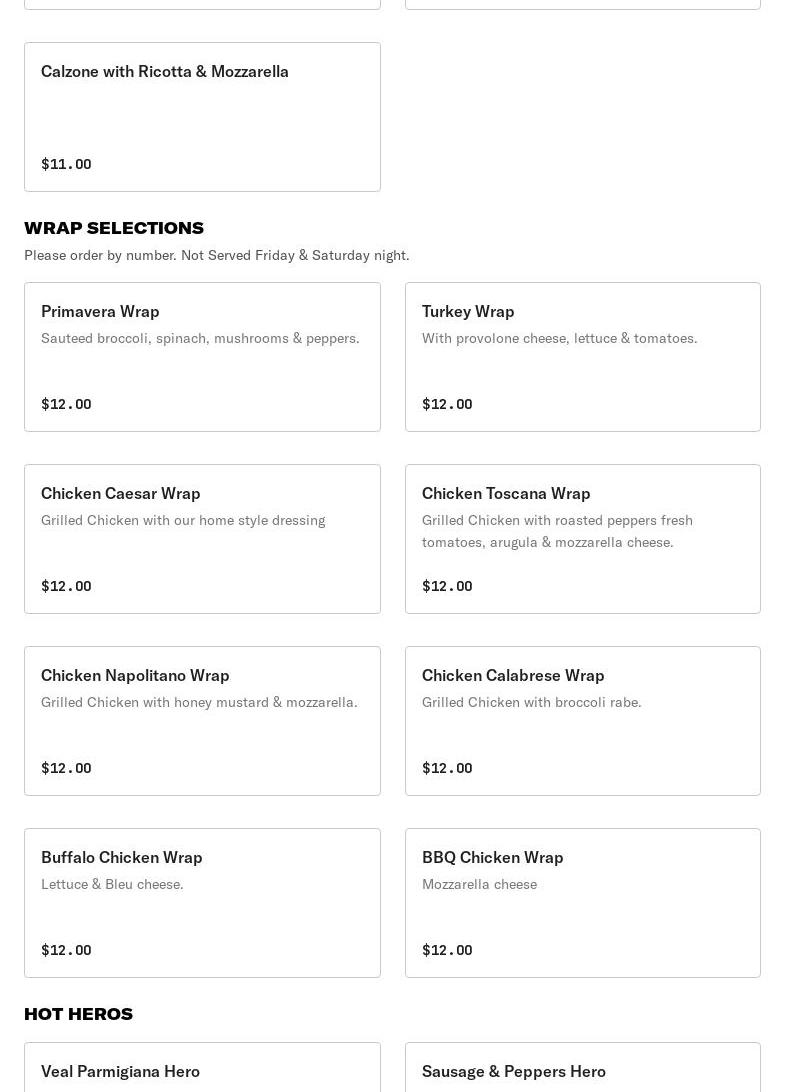Click the Hot Heros section heading
This screenshot has width=785, height=1092.
[78, 1014]
